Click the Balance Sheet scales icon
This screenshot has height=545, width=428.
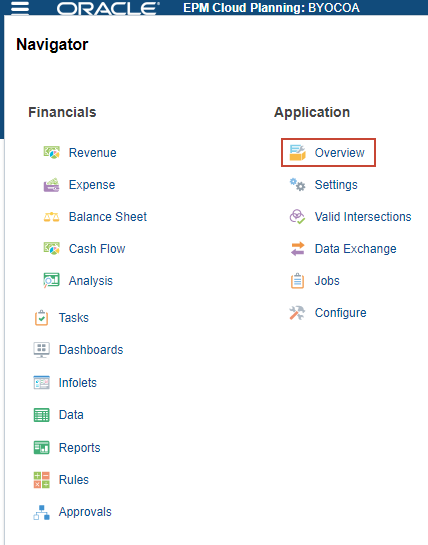coord(51,217)
